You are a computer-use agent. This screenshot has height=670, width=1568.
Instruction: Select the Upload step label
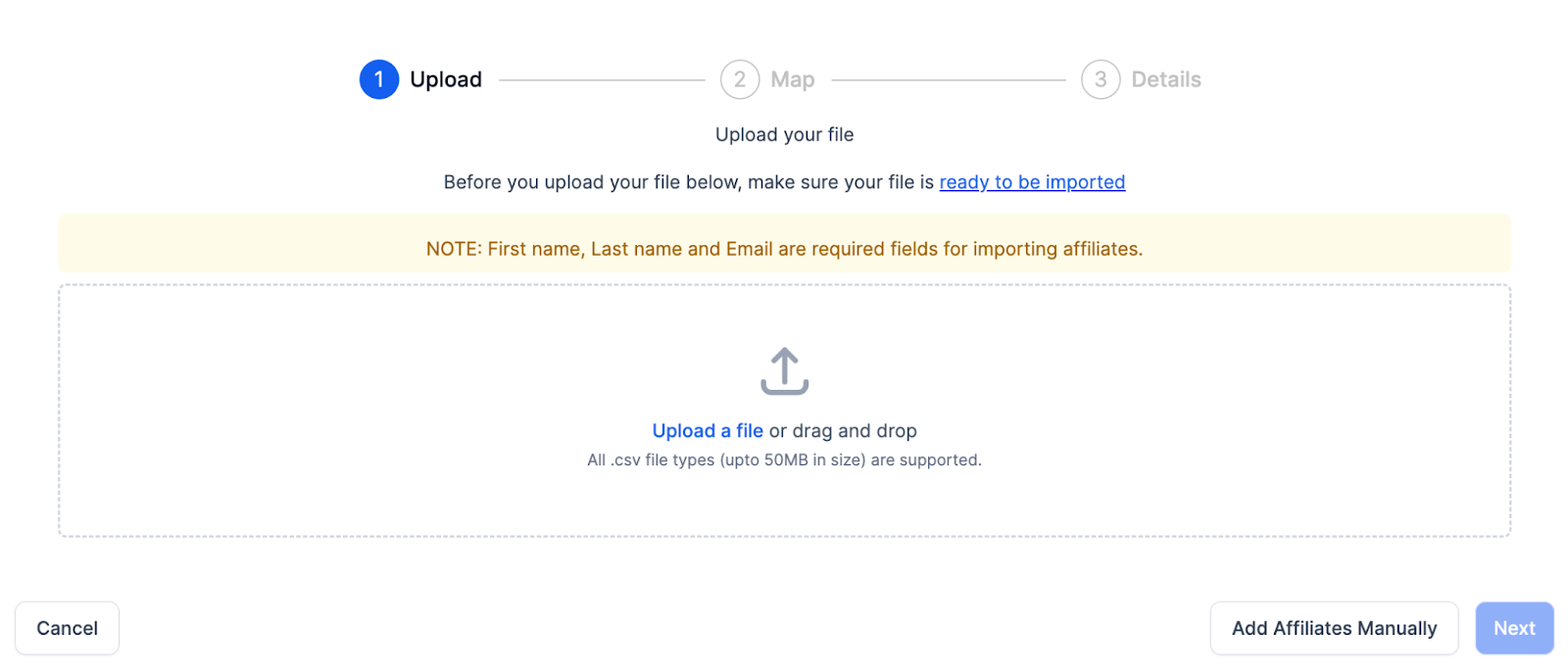click(446, 79)
